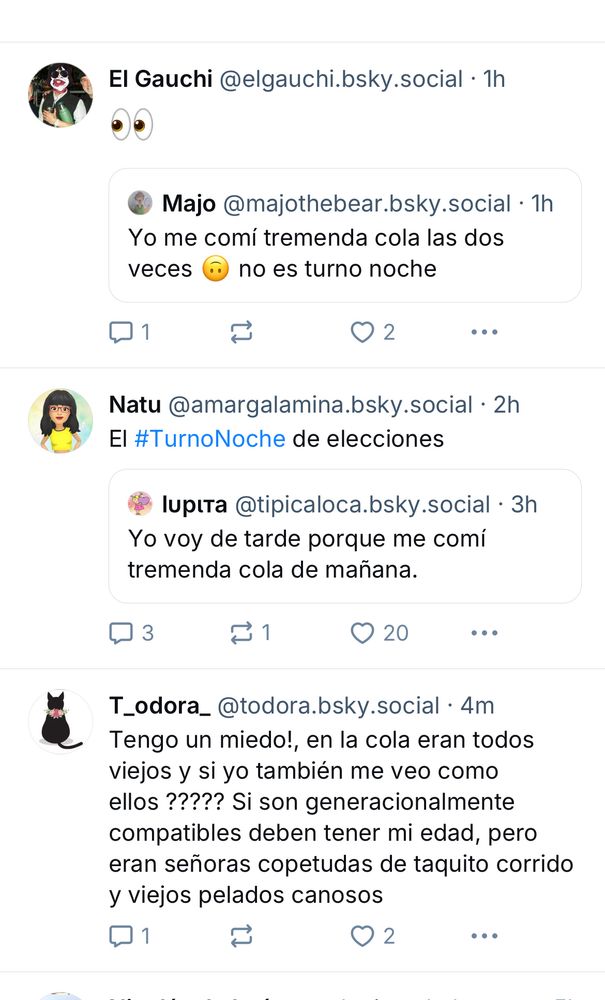Repost T_odora_'s post about the queue
This screenshot has height=1000, width=605.
pyautogui.click(x=241, y=936)
